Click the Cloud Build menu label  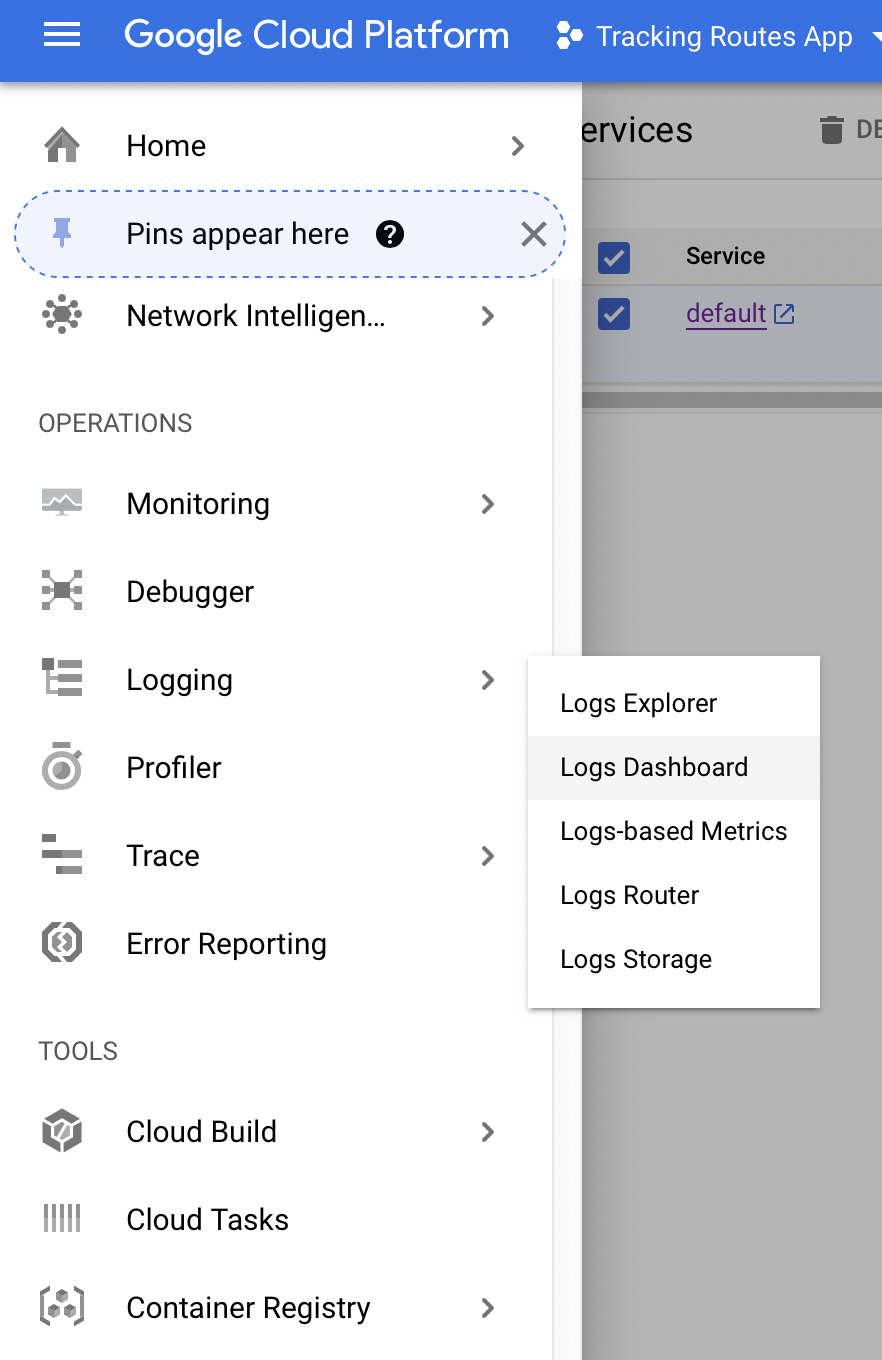(x=202, y=1132)
